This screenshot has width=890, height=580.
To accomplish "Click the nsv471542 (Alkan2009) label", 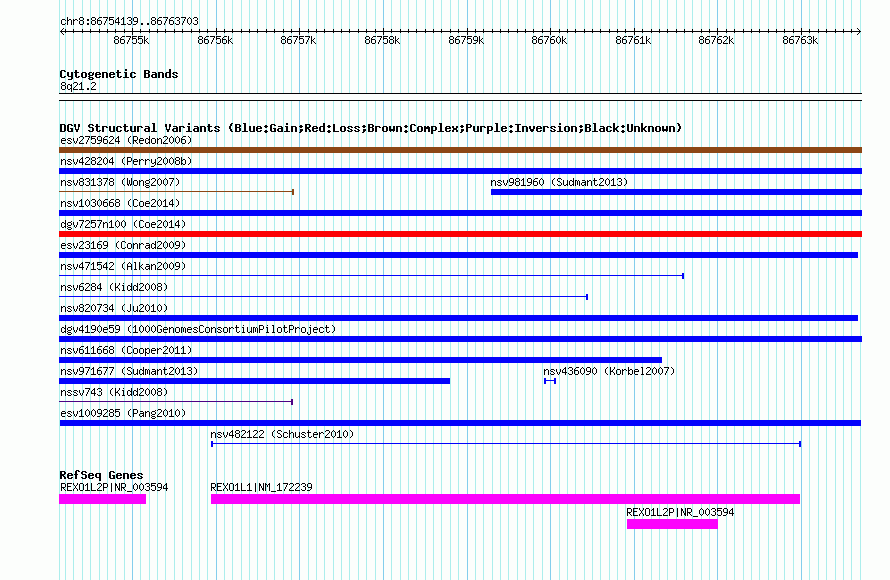I will pyautogui.click(x=123, y=266).
